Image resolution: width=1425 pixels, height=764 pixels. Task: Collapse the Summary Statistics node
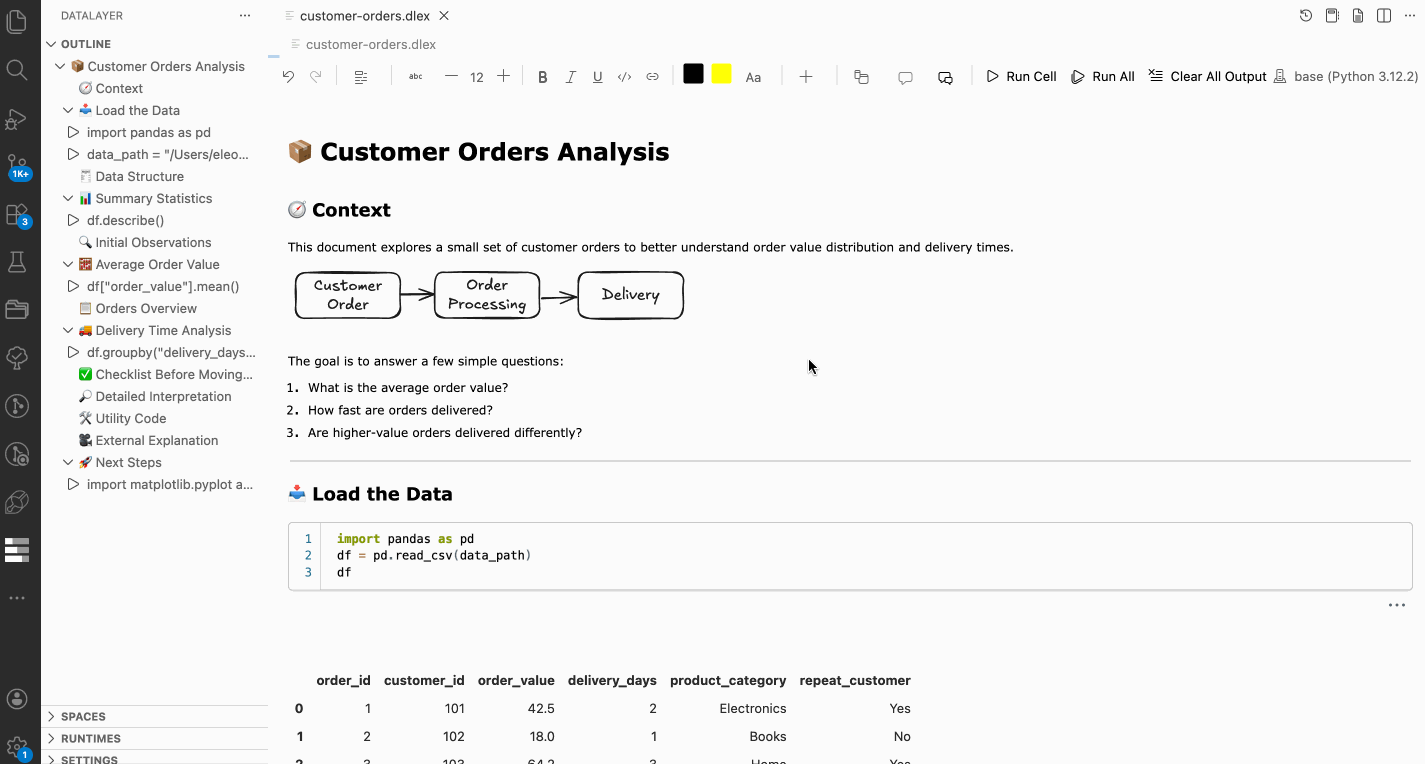(x=68, y=198)
